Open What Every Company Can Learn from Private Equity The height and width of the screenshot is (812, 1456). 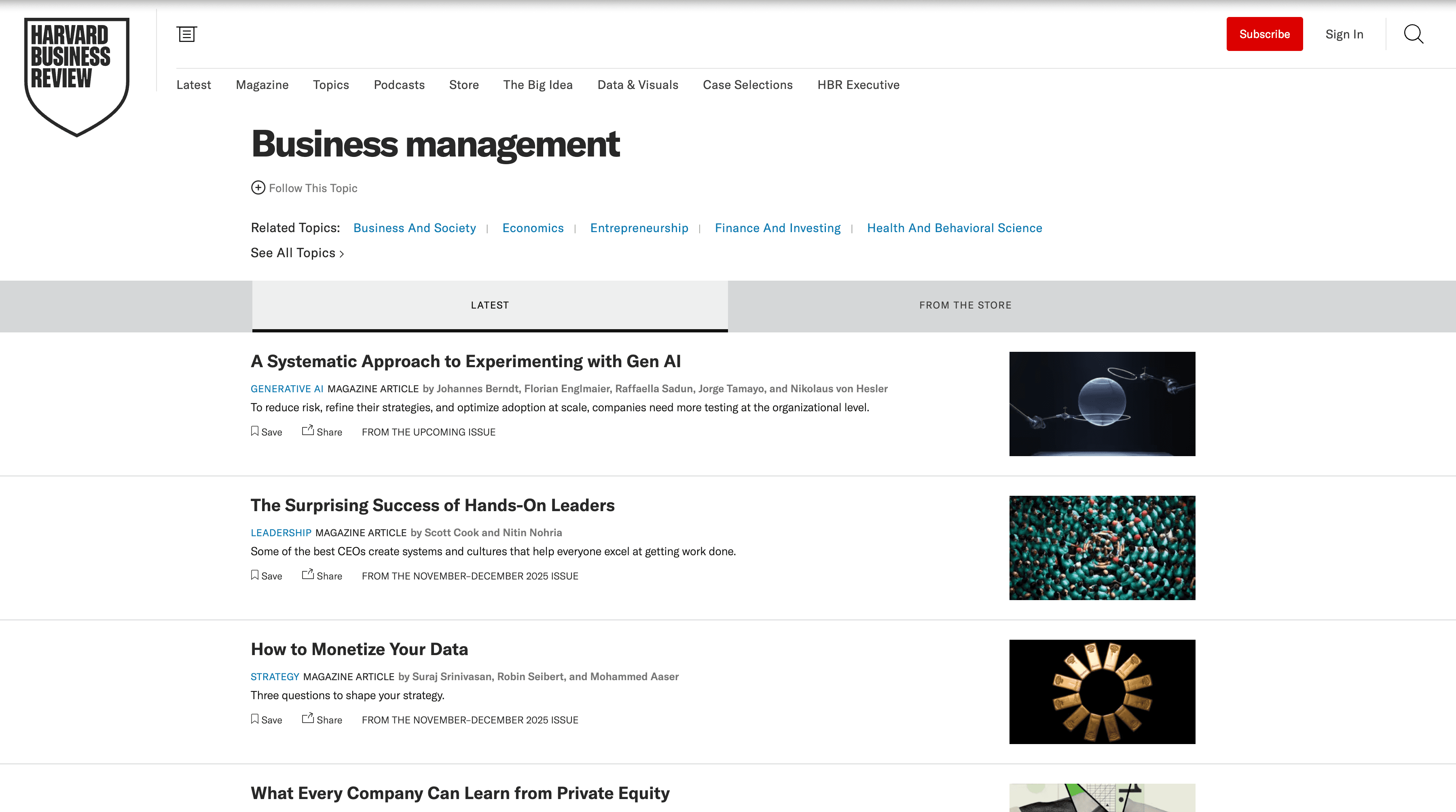pyautogui.click(x=460, y=793)
